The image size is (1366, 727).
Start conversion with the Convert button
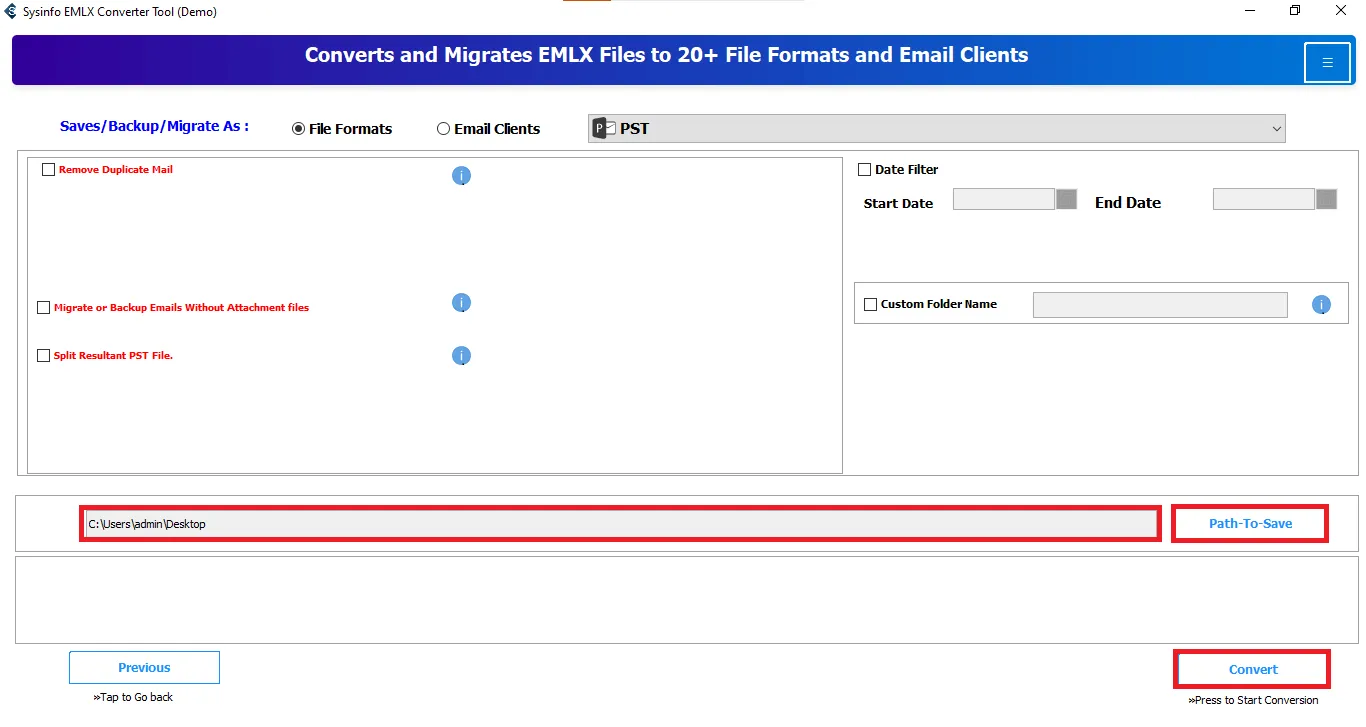[1253, 670]
